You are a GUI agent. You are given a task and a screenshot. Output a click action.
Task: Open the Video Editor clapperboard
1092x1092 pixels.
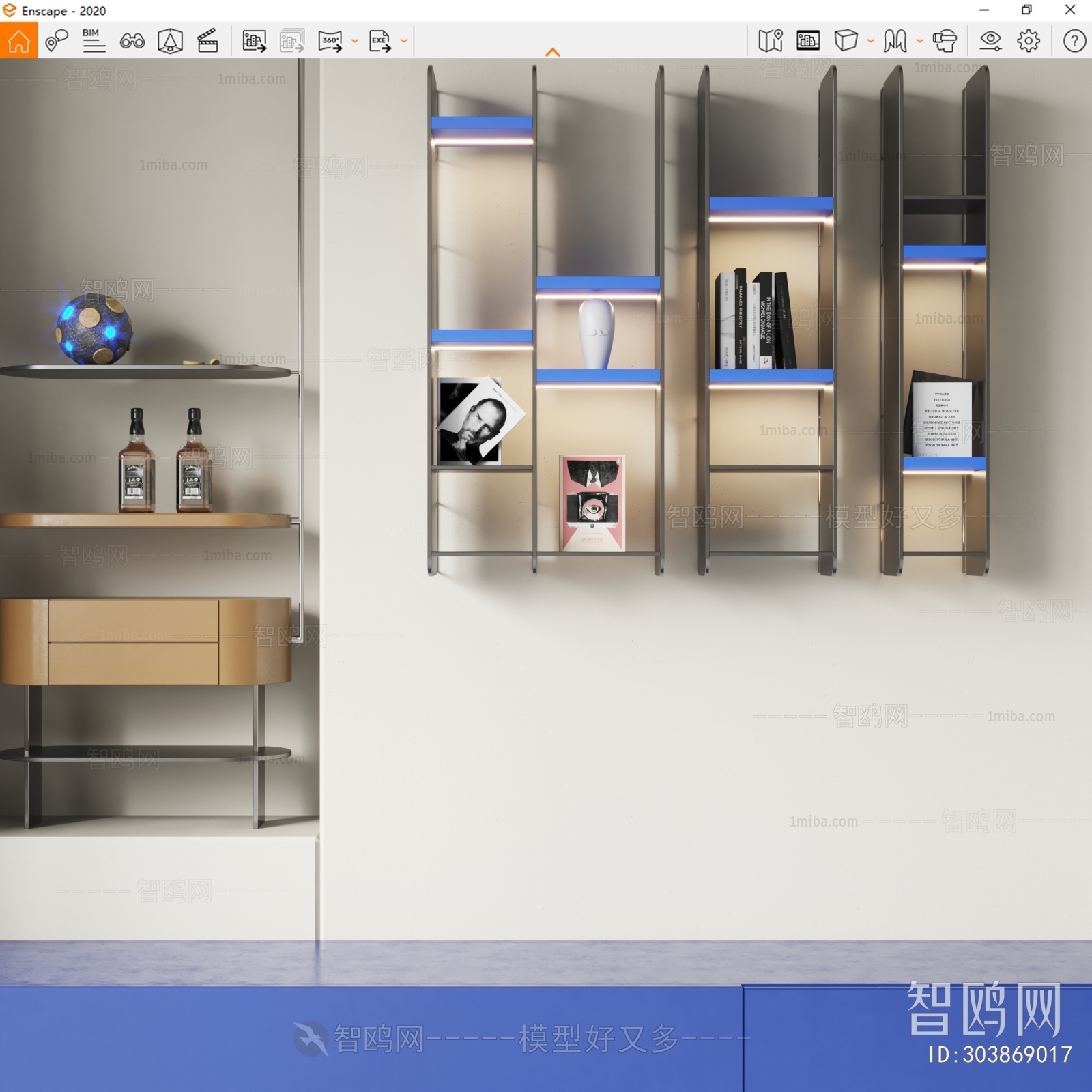point(207,41)
